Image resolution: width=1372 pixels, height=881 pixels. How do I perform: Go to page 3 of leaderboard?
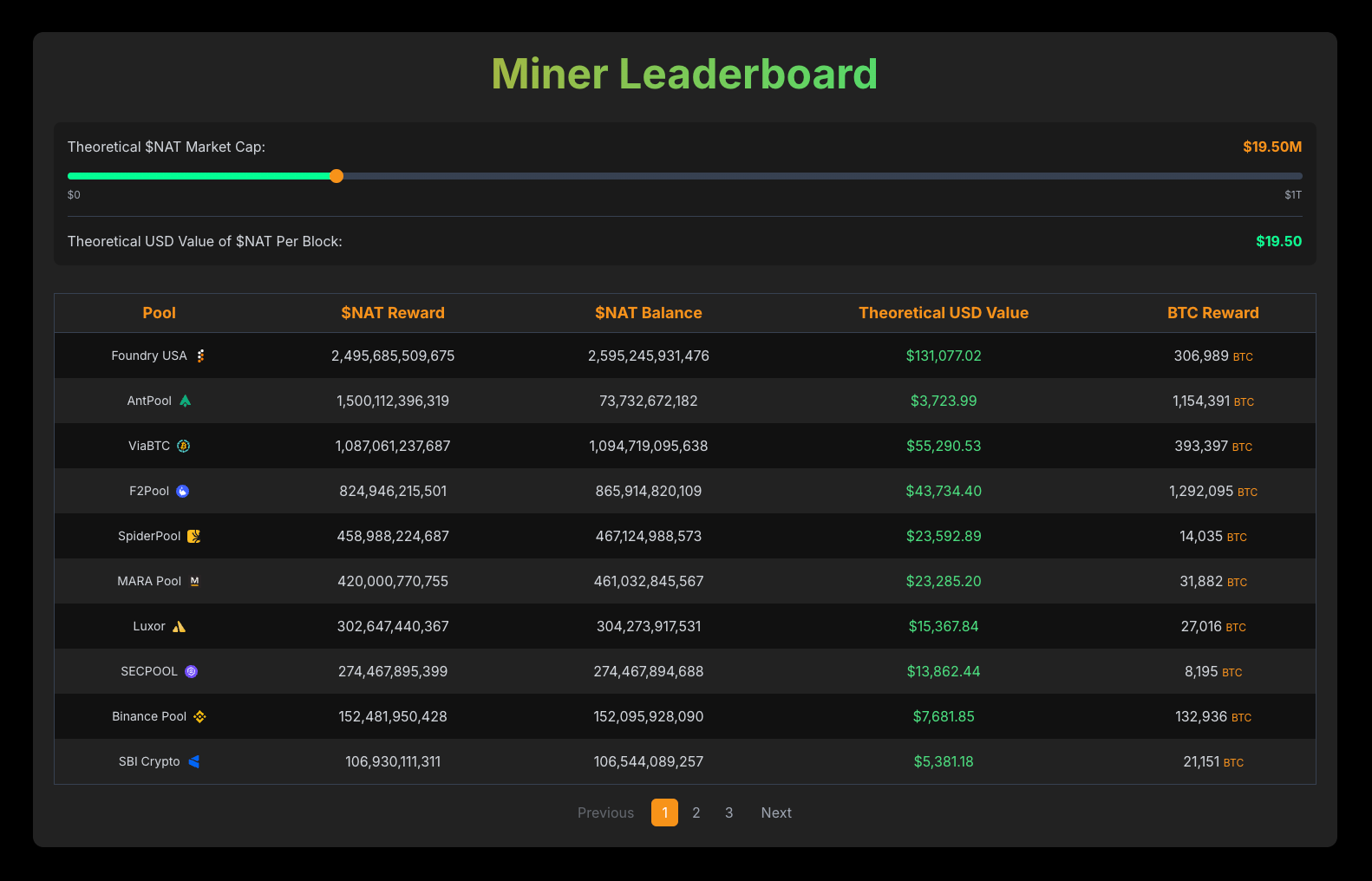[728, 812]
